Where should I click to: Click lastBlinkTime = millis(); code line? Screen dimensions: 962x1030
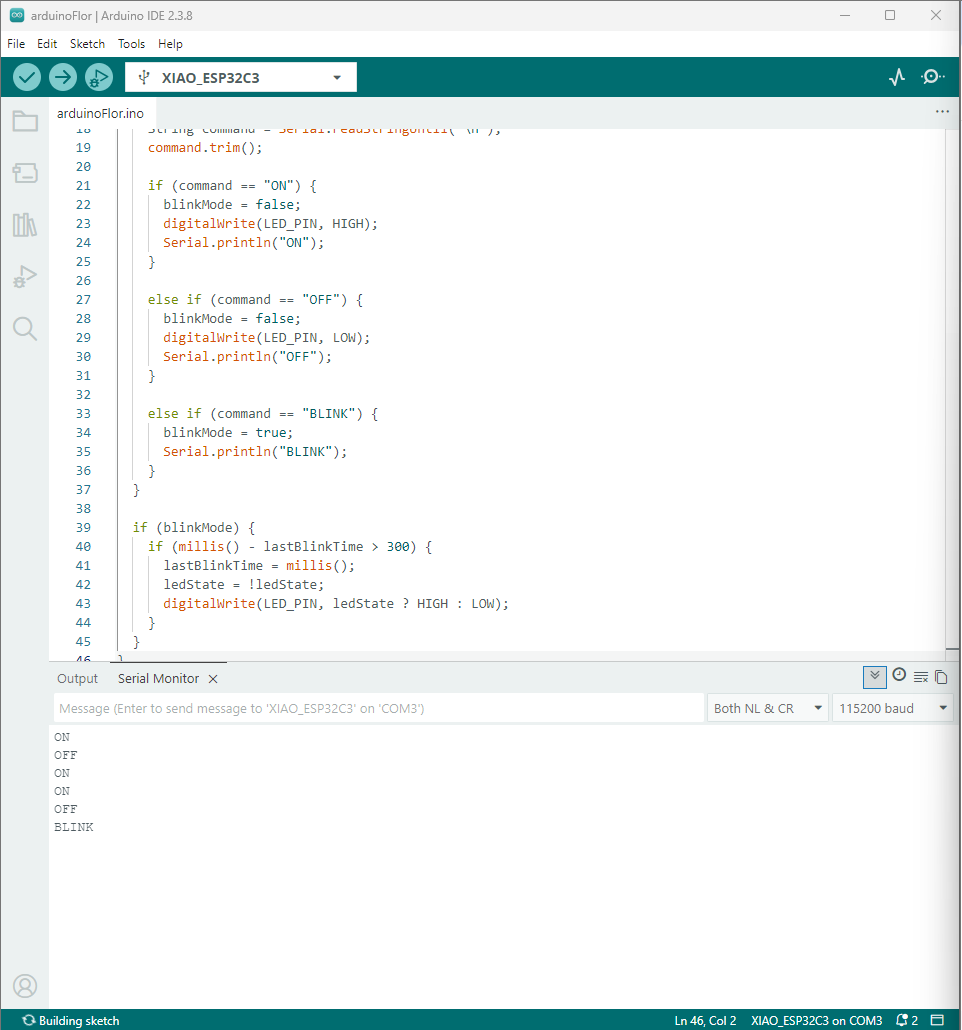[259, 566]
